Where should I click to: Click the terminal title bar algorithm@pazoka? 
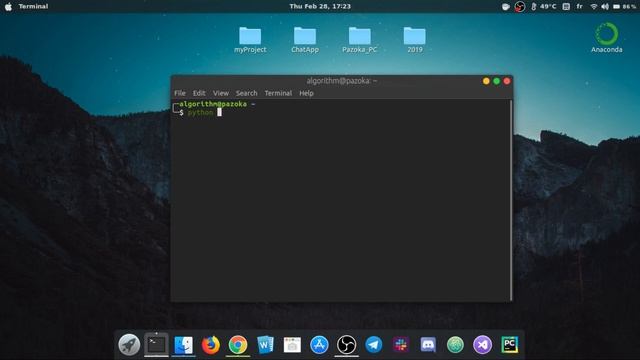[x=341, y=81]
